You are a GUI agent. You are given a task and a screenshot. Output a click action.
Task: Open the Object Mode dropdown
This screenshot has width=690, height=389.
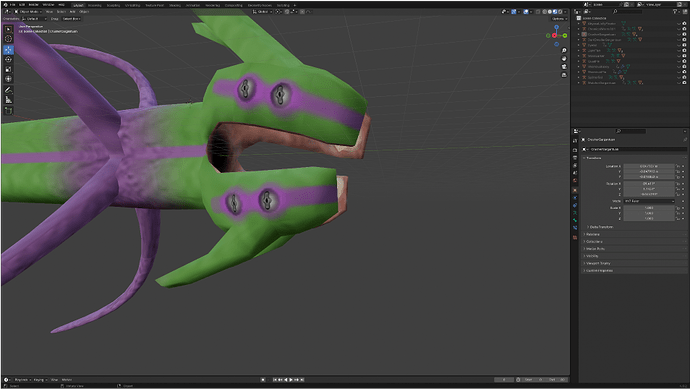[28, 12]
